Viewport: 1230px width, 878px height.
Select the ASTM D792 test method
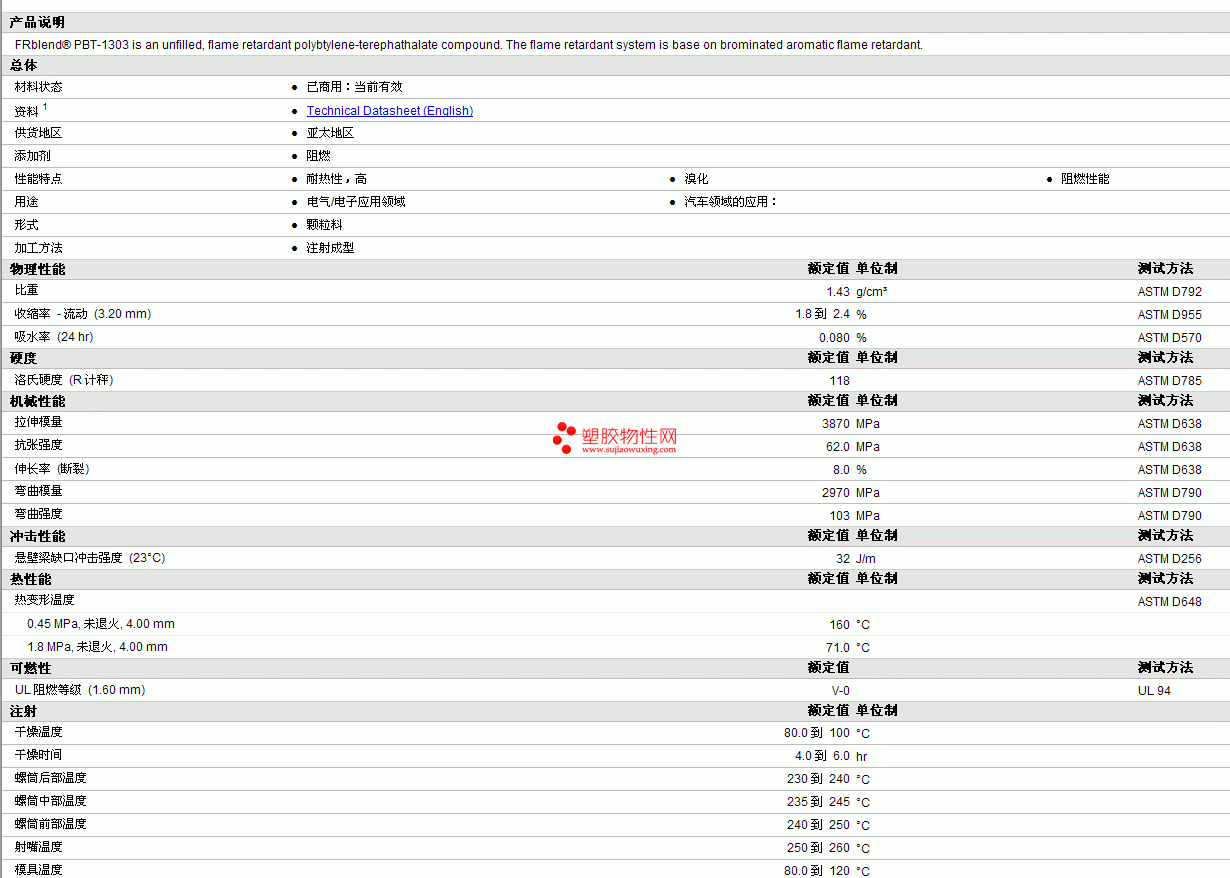tap(1170, 292)
